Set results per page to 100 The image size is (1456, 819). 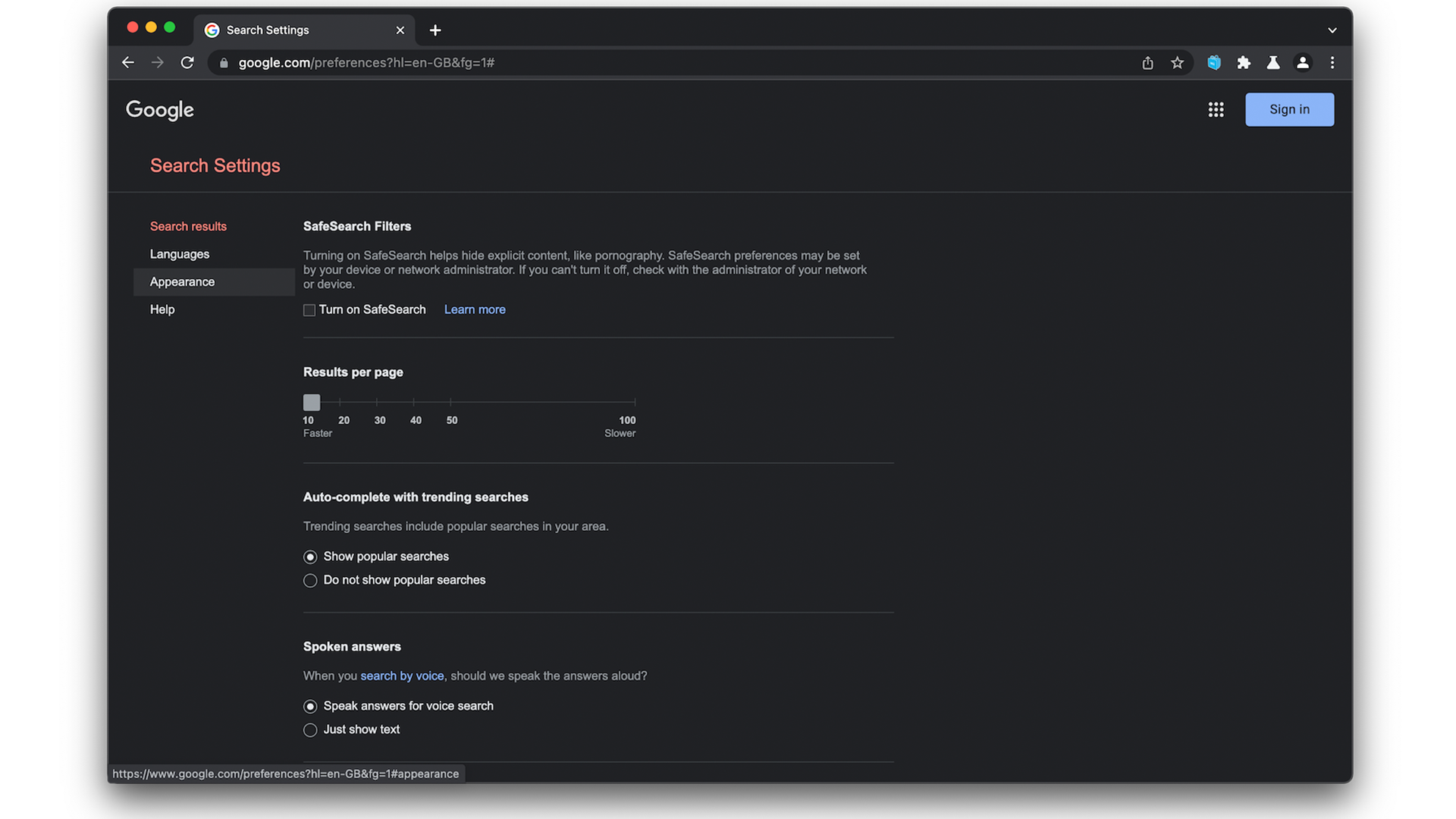[634, 402]
